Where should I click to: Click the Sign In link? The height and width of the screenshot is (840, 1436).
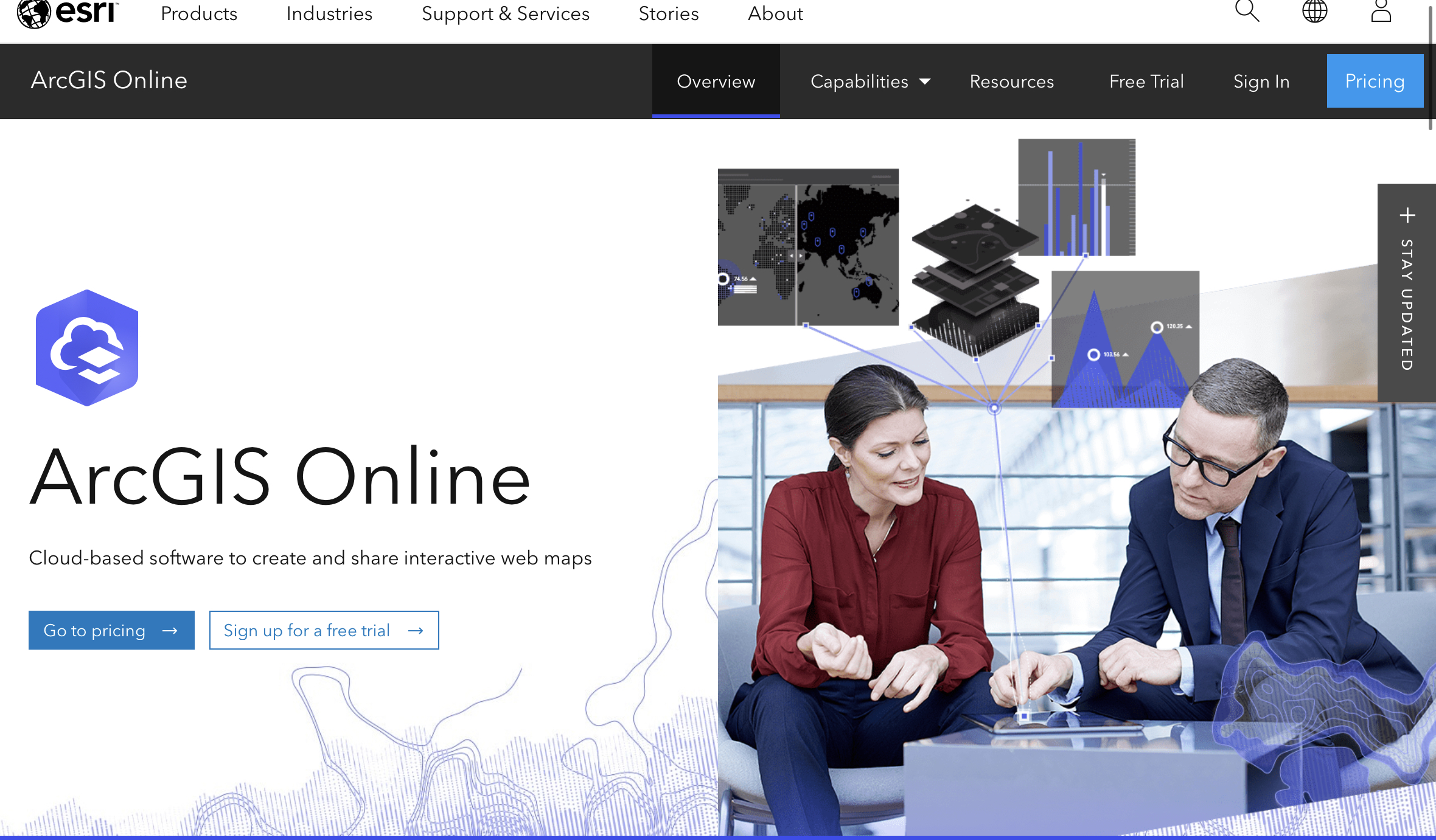[x=1261, y=81]
